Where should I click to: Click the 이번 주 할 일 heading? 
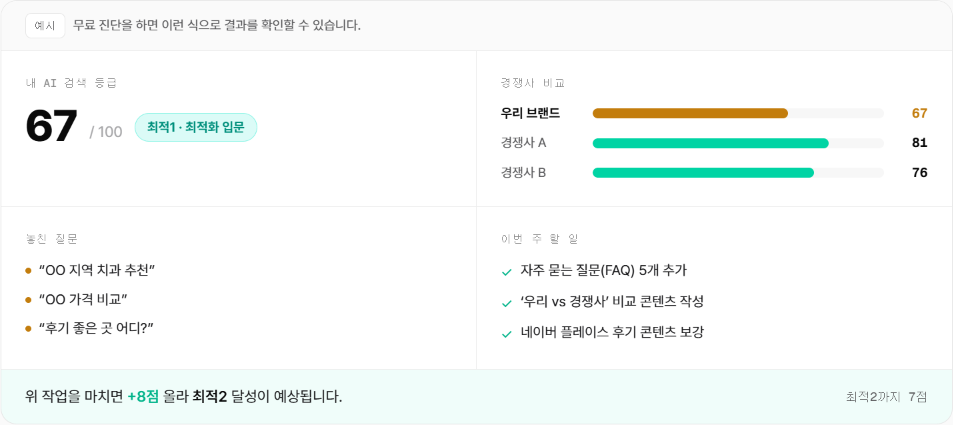[x=539, y=239]
